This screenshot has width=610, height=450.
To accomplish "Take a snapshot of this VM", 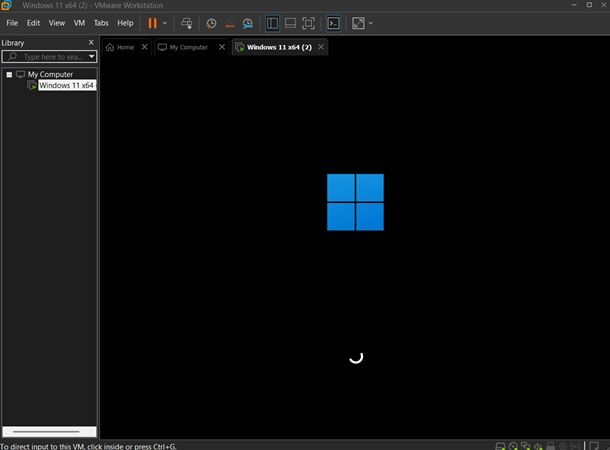I will [211, 23].
